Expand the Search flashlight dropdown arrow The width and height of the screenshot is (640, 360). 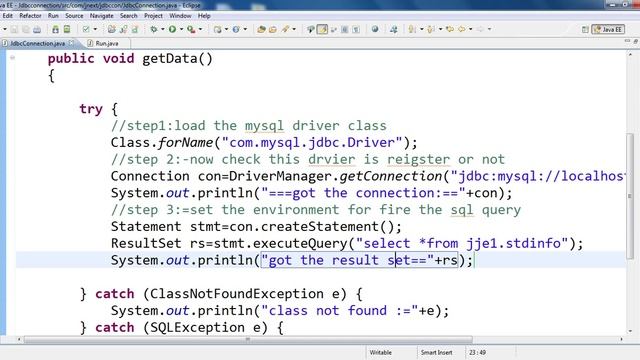click(294, 29)
